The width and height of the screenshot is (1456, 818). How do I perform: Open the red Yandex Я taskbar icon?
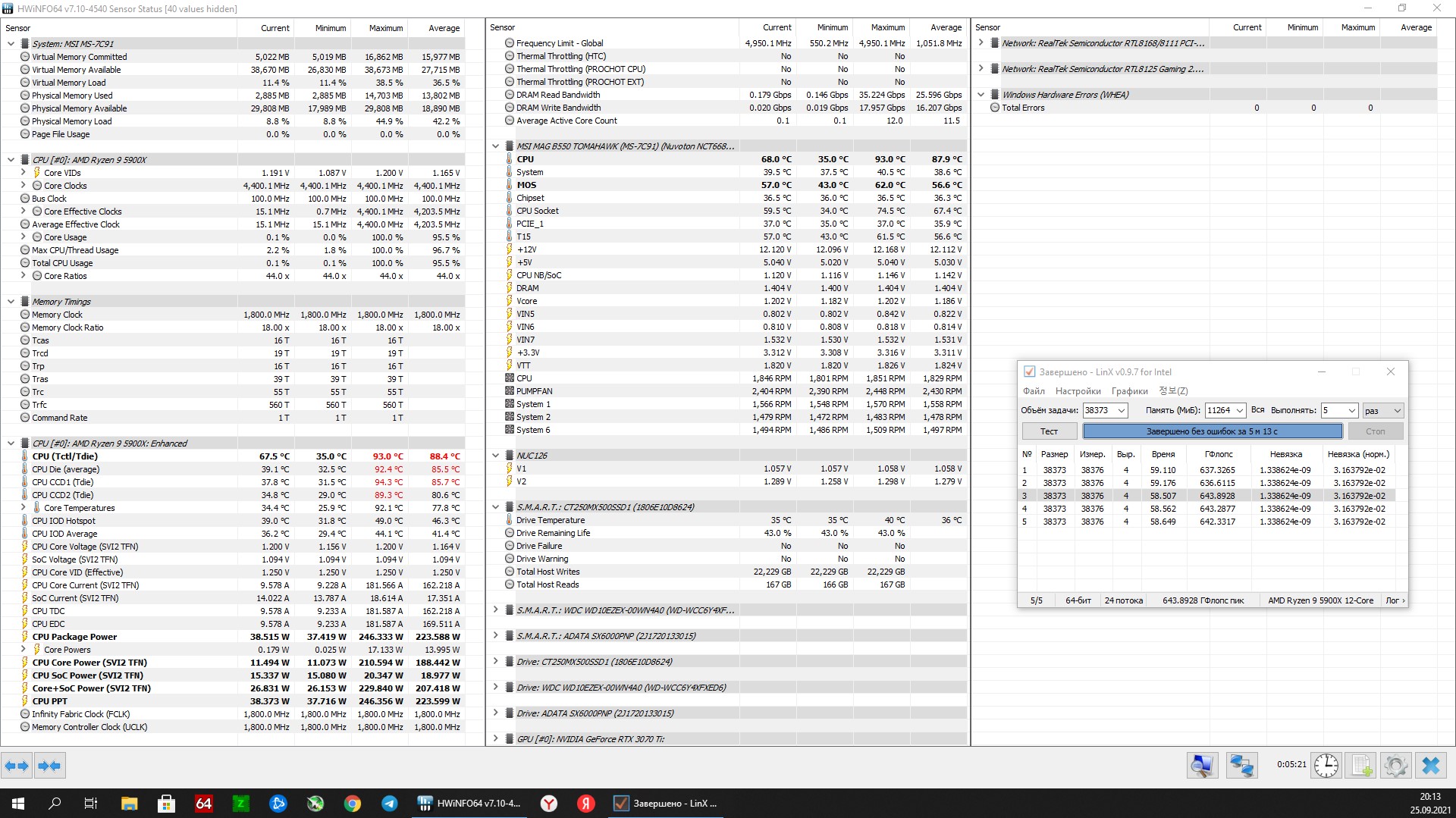[x=585, y=804]
